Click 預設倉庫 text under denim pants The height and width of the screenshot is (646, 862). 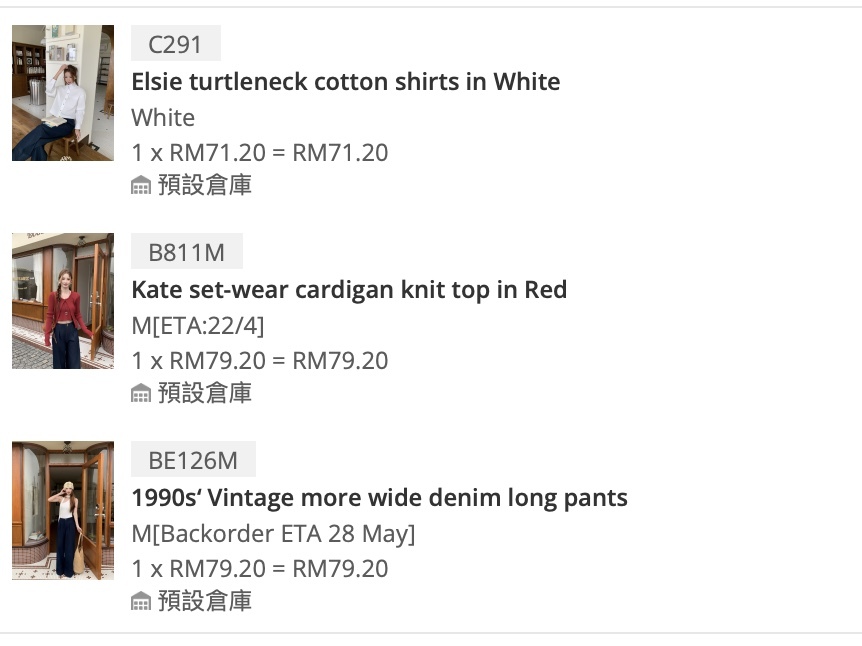[205, 601]
